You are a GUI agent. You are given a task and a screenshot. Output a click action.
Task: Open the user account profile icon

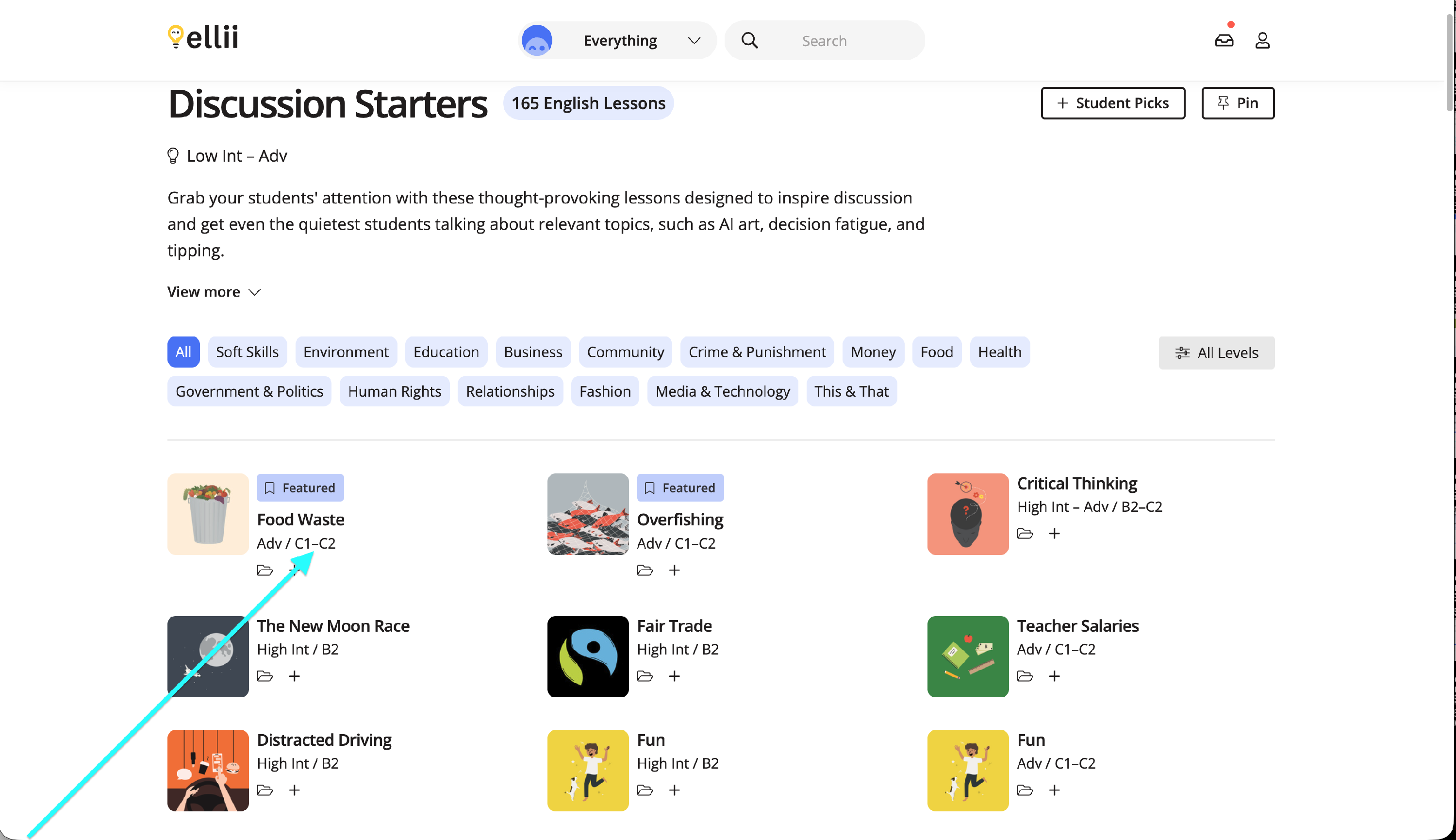pos(1262,40)
